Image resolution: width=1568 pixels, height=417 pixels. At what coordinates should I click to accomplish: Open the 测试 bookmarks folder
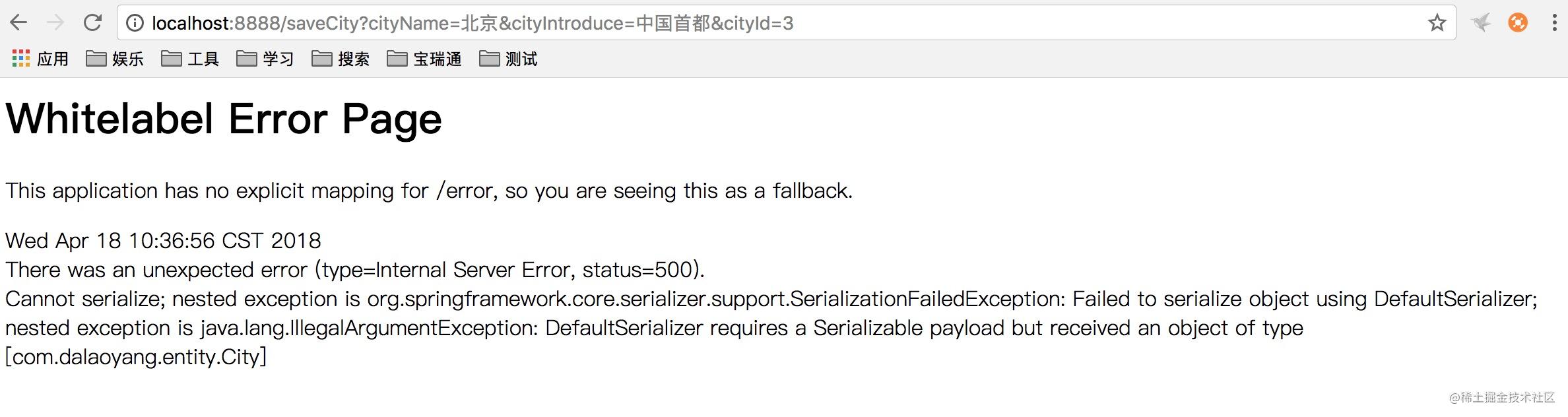(x=508, y=59)
